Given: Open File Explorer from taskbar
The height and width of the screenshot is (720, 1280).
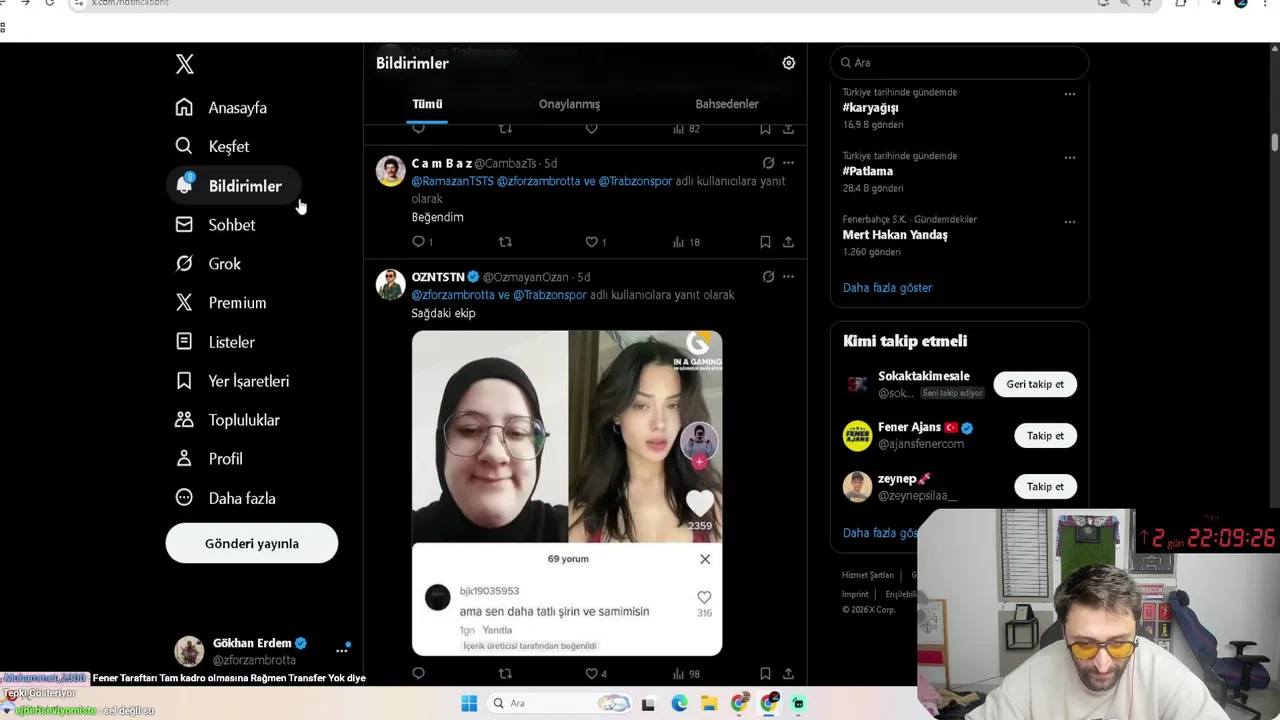Looking at the screenshot, I should 709,704.
